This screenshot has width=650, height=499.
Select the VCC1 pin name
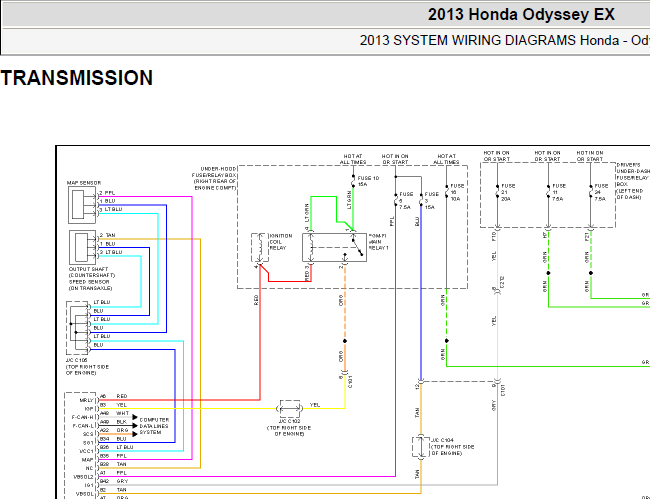click(x=87, y=451)
